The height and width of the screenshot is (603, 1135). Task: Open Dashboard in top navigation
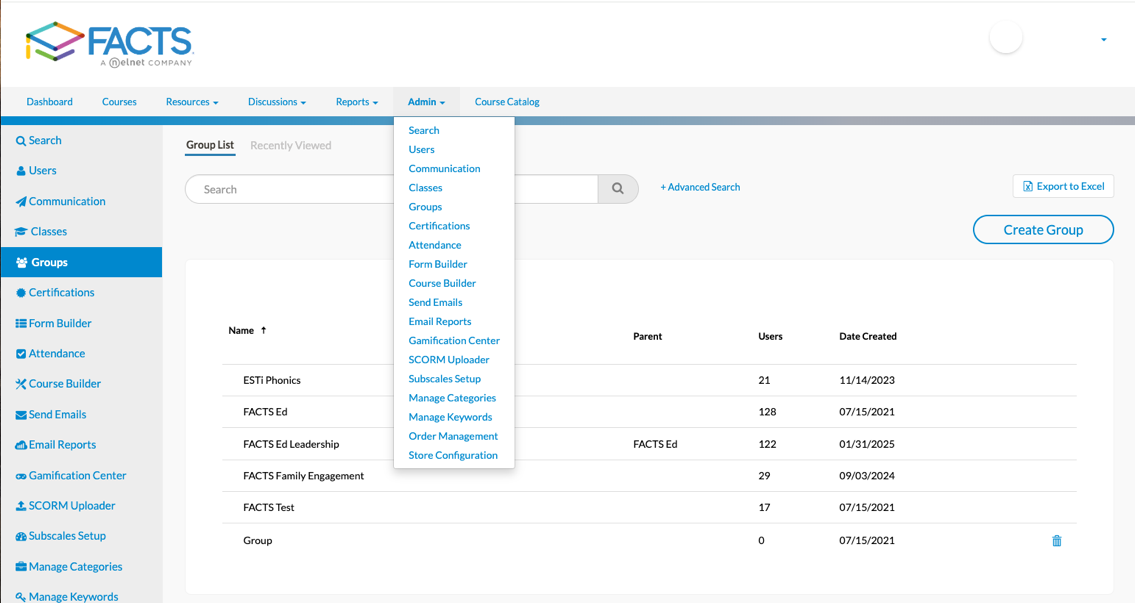click(49, 102)
